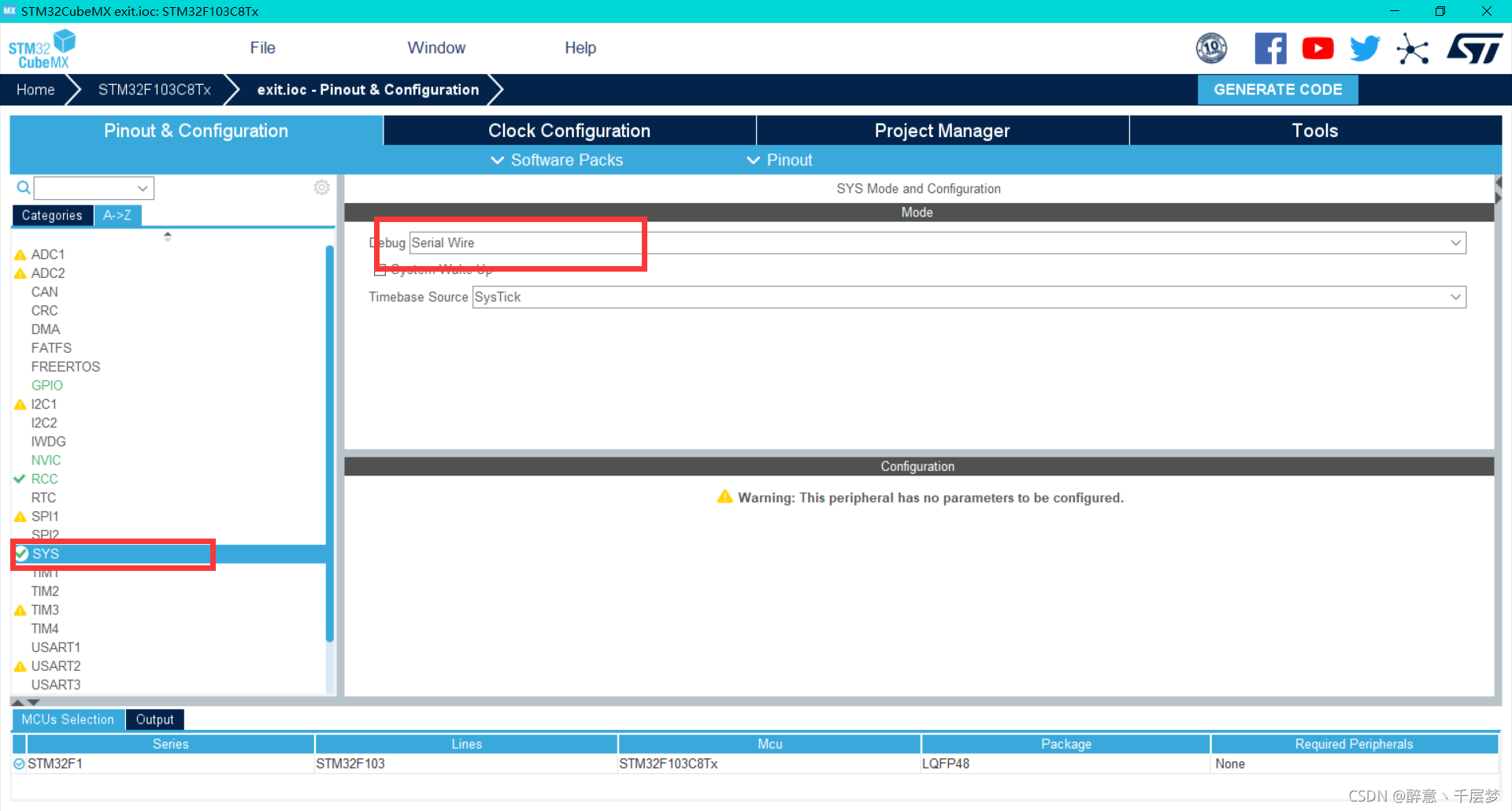1512x811 pixels.
Task: Click the peripheral list vertical scrollbar
Action: (330, 443)
